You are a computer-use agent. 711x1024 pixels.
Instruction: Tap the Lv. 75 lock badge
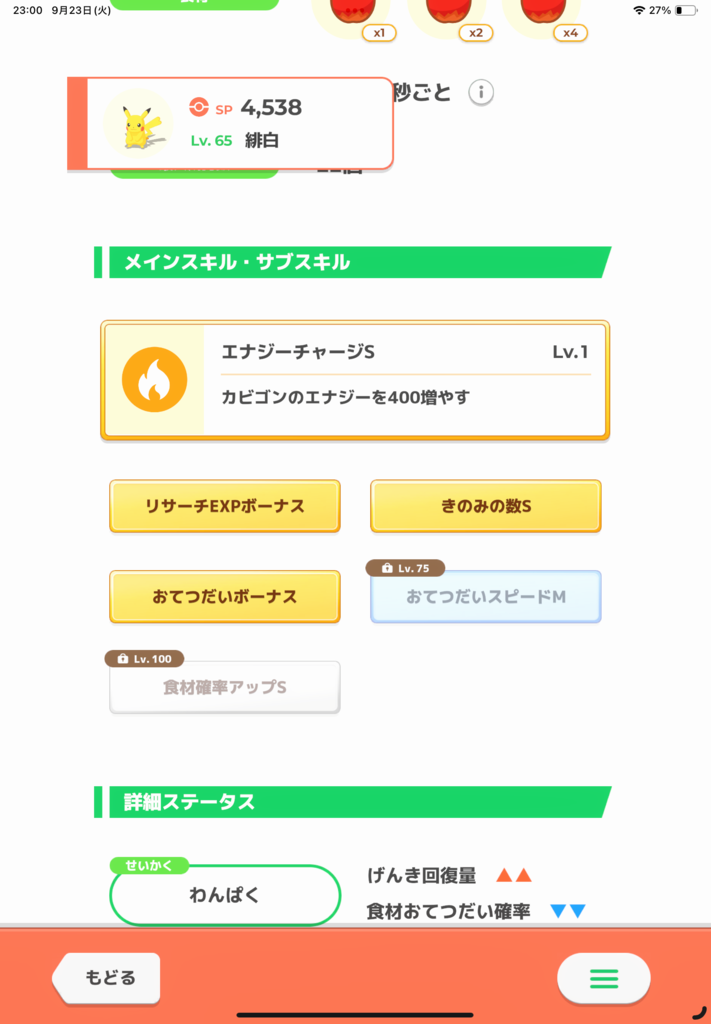click(405, 568)
